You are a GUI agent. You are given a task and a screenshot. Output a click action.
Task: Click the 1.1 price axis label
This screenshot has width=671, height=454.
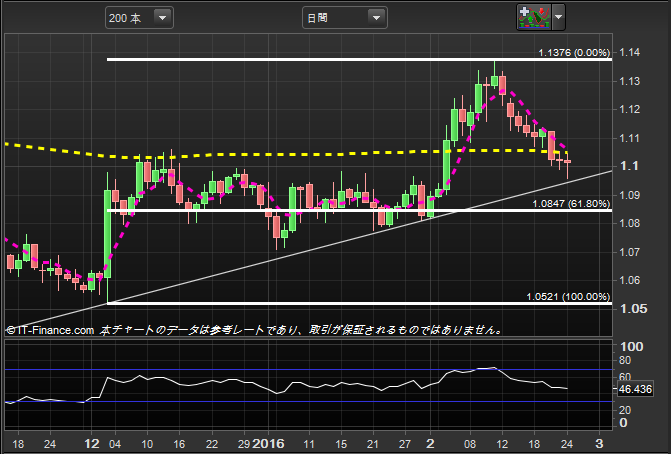pyautogui.click(x=629, y=166)
